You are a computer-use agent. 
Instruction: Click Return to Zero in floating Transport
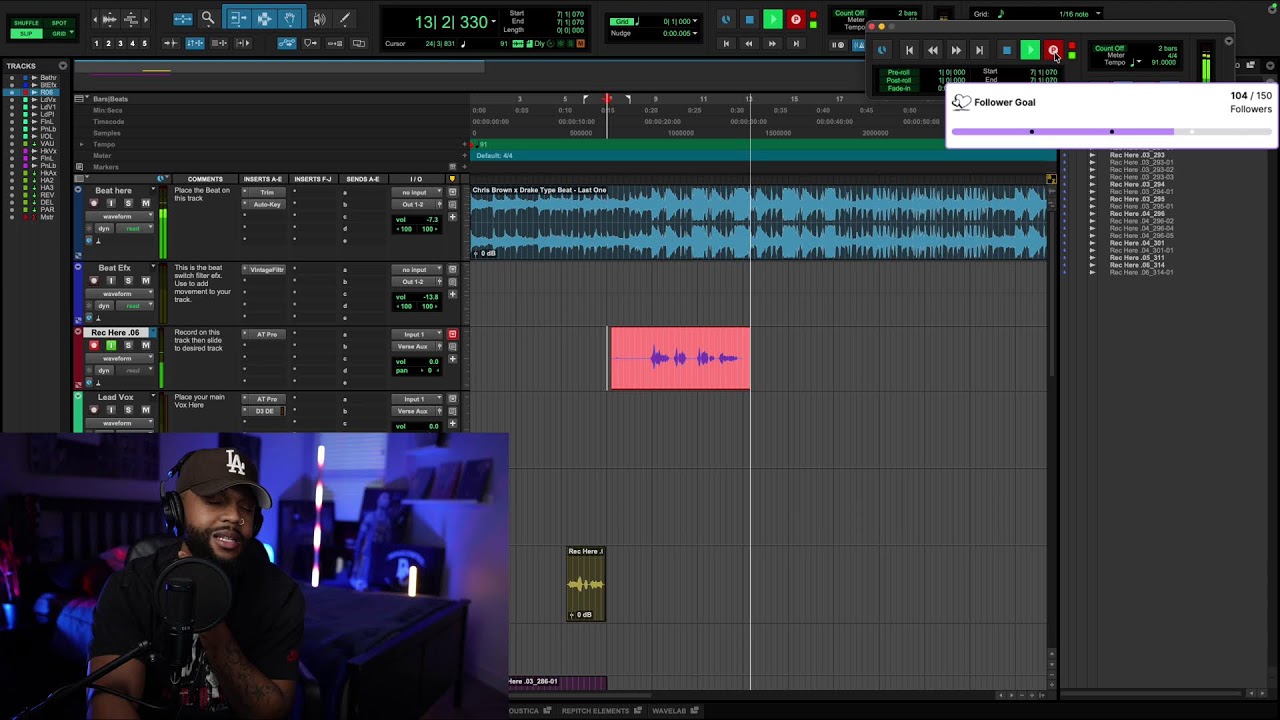909,50
